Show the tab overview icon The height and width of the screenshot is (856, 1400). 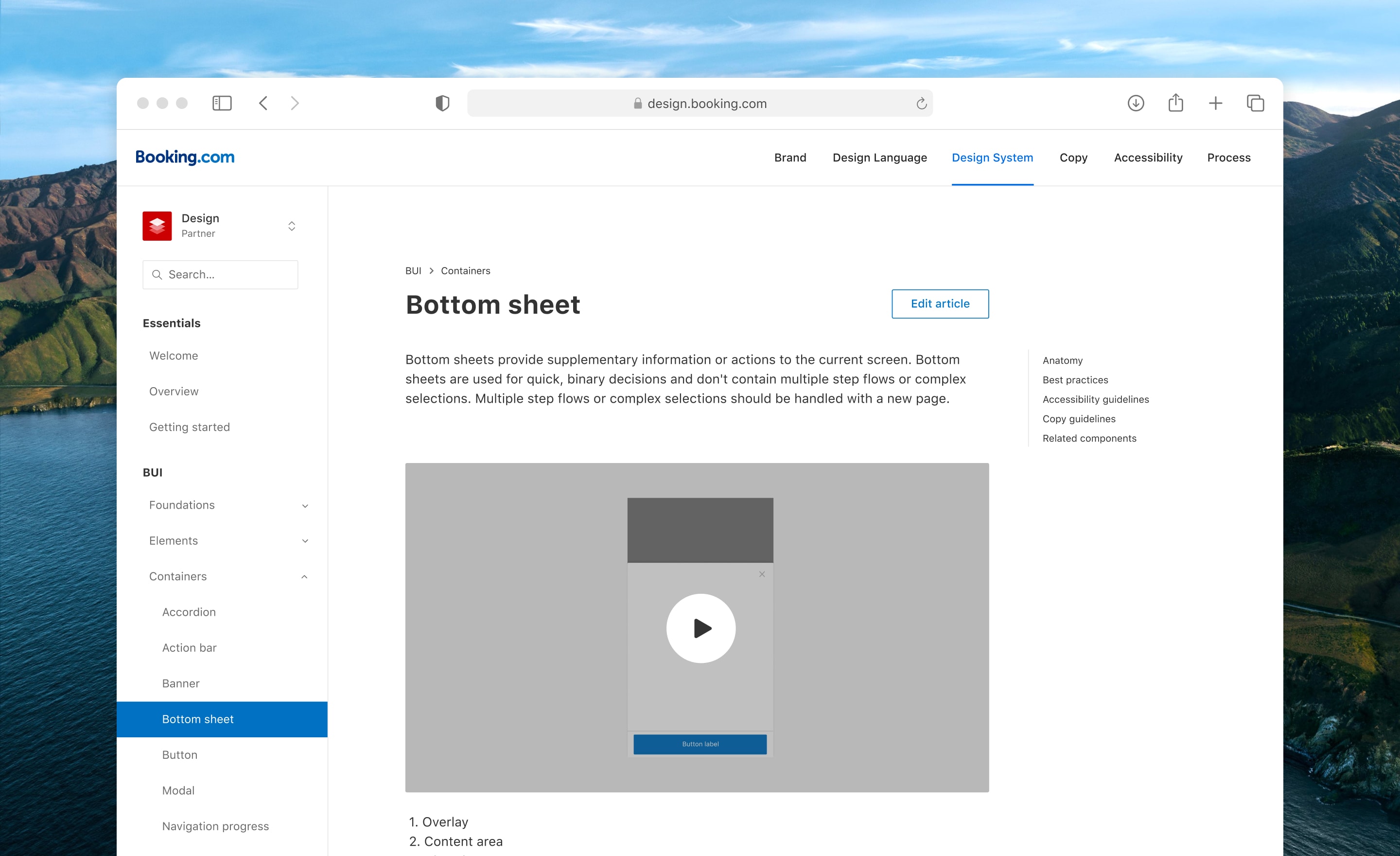pos(1255,103)
